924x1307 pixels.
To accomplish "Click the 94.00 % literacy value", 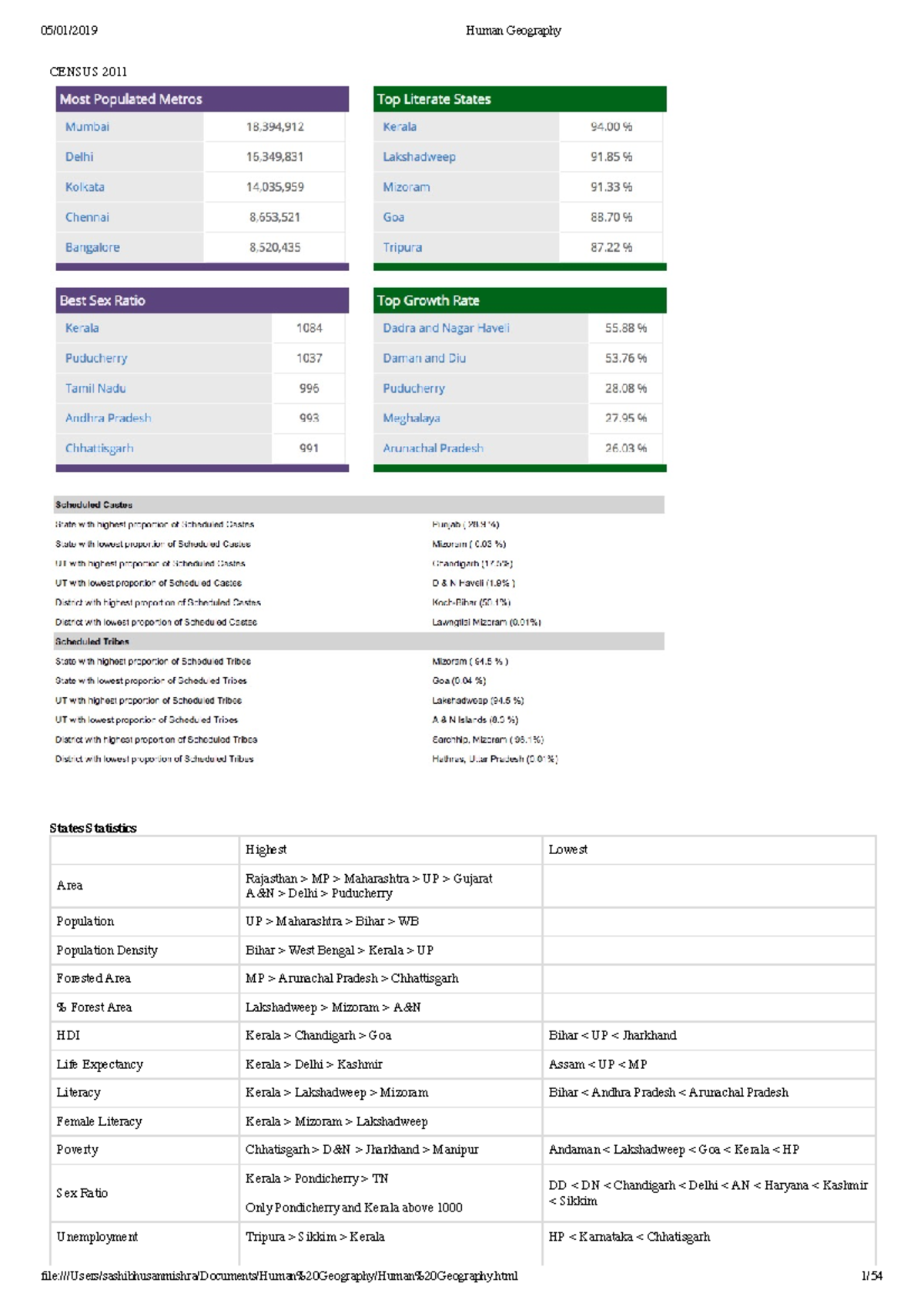I will click(611, 127).
